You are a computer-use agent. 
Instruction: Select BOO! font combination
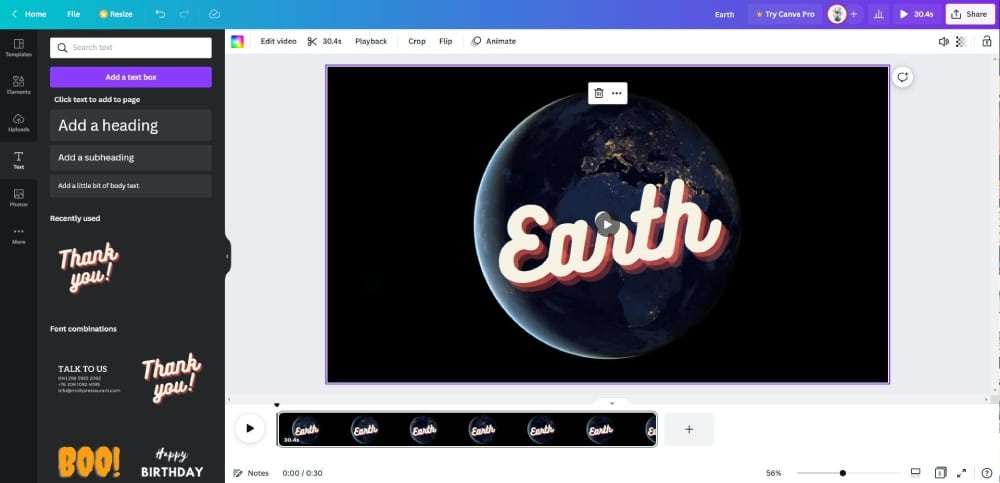click(x=89, y=462)
